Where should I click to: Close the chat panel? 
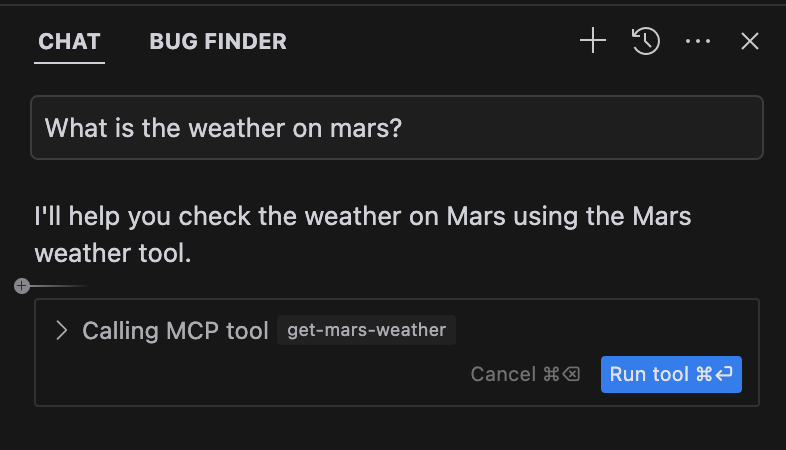750,41
